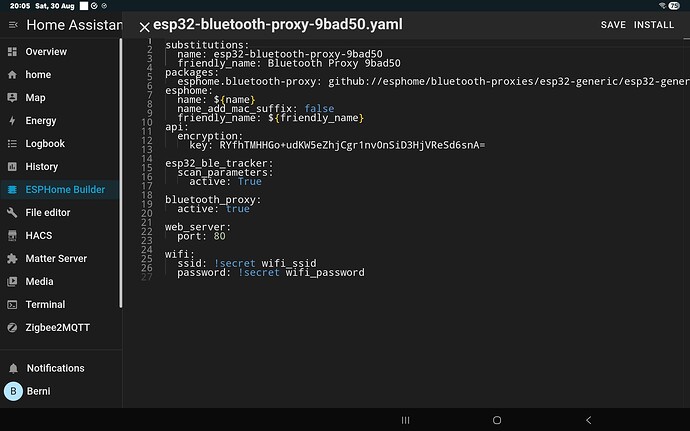The image size is (690, 431).
Task: Tap the Android recent apps button
Action: coord(405,420)
